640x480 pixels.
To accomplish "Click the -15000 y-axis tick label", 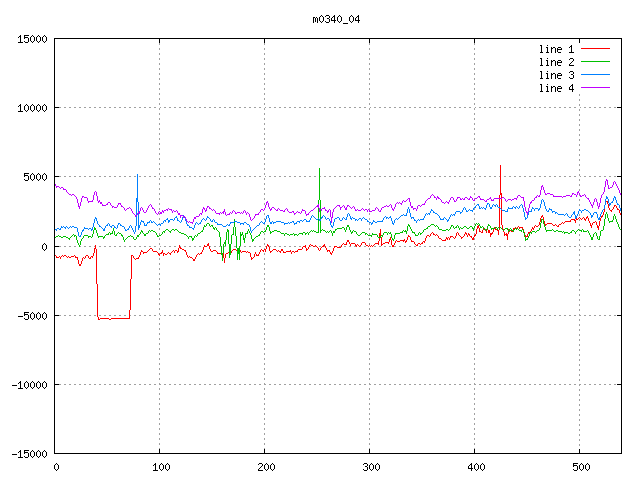I will coord(29,454).
